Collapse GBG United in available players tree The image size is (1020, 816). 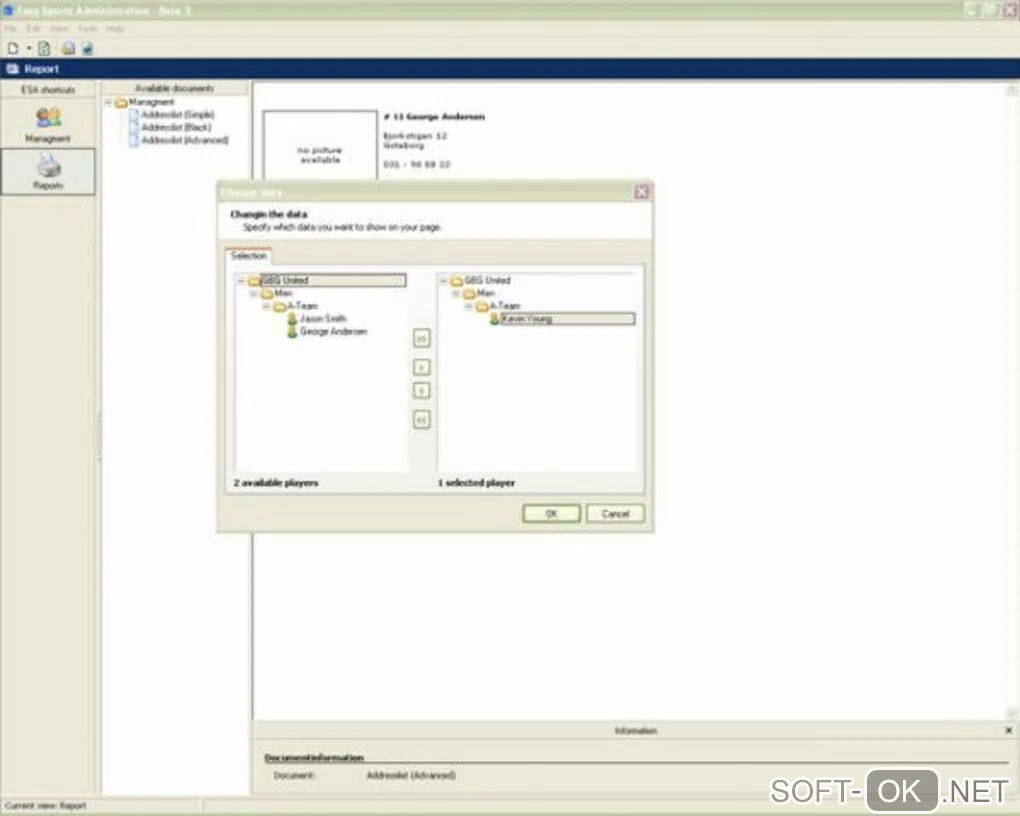click(241, 281)
